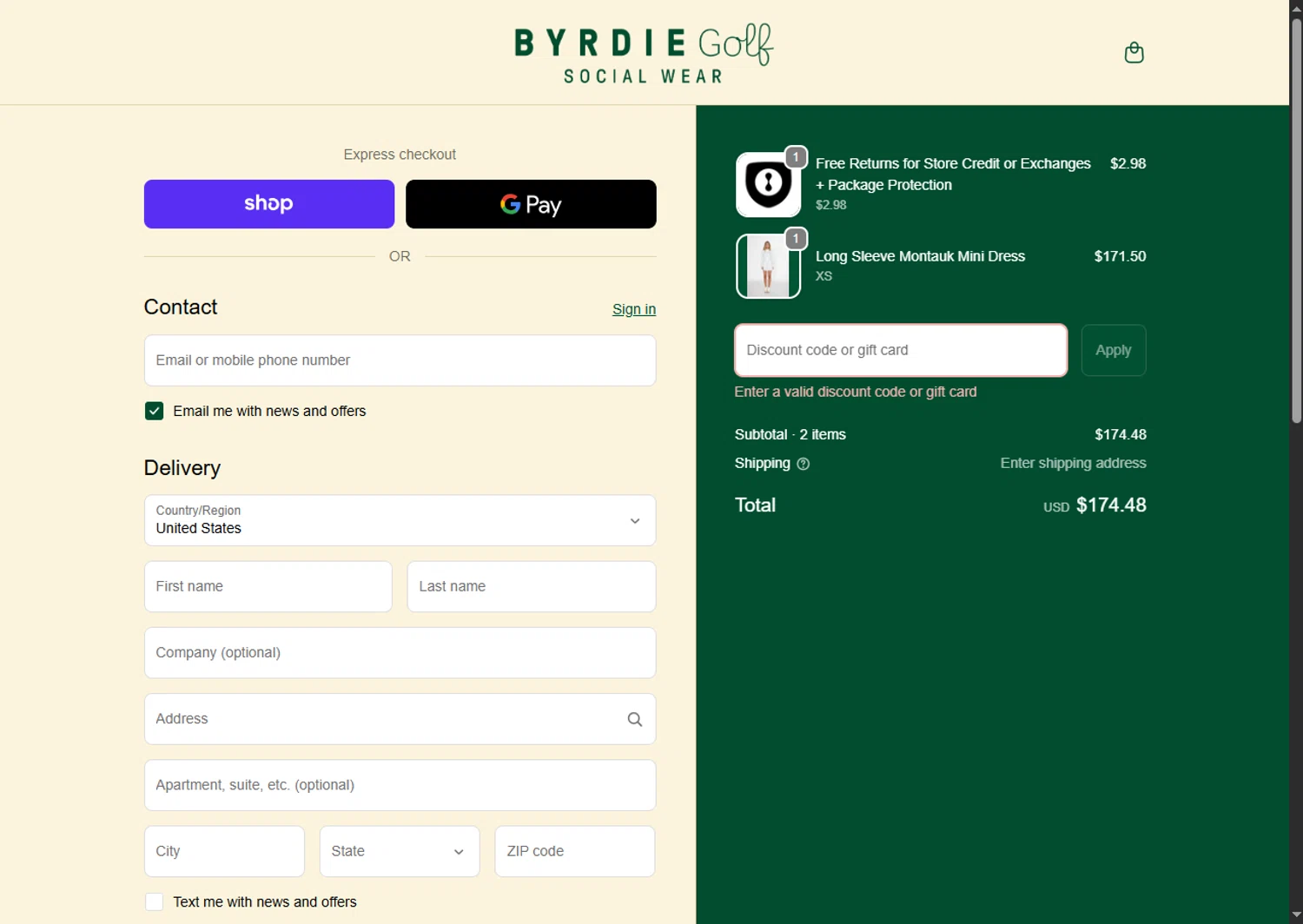This screenshot has height=924, width=1303.
Task: Click the 'Long Sleeve Montauk Mini Dress' text
Action: coord(920,256)
